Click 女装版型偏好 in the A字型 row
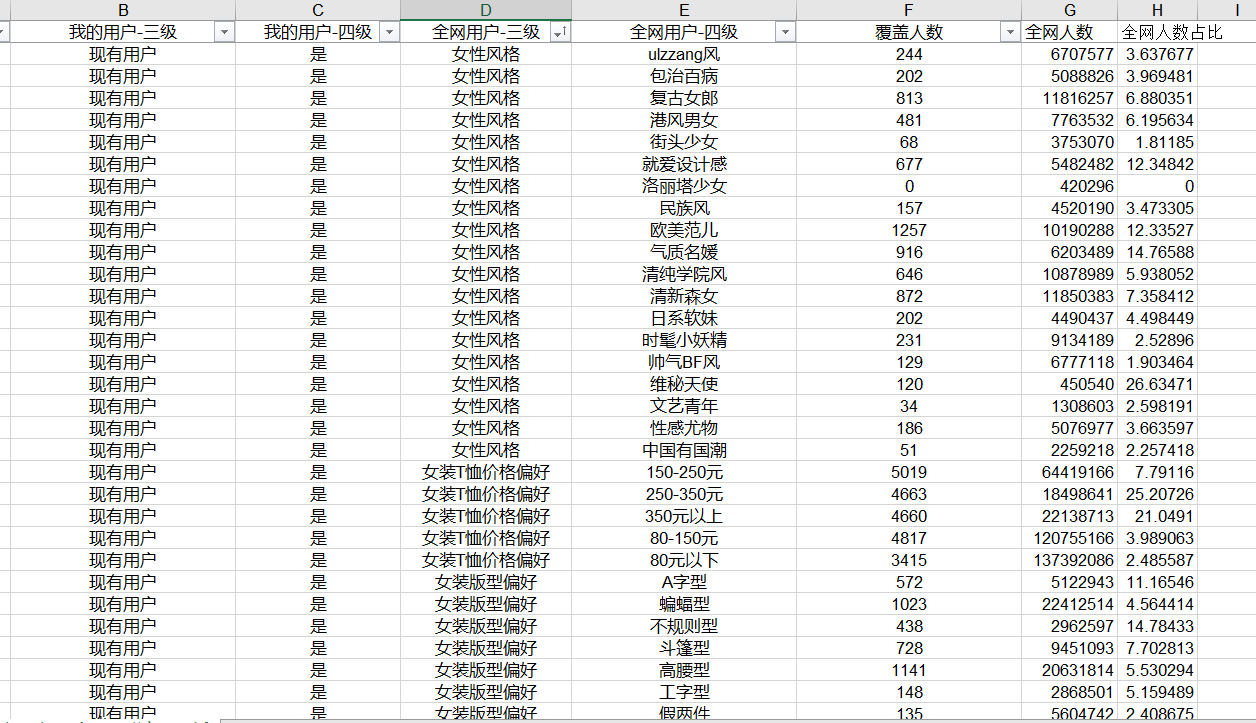 [x=486, y=582]
